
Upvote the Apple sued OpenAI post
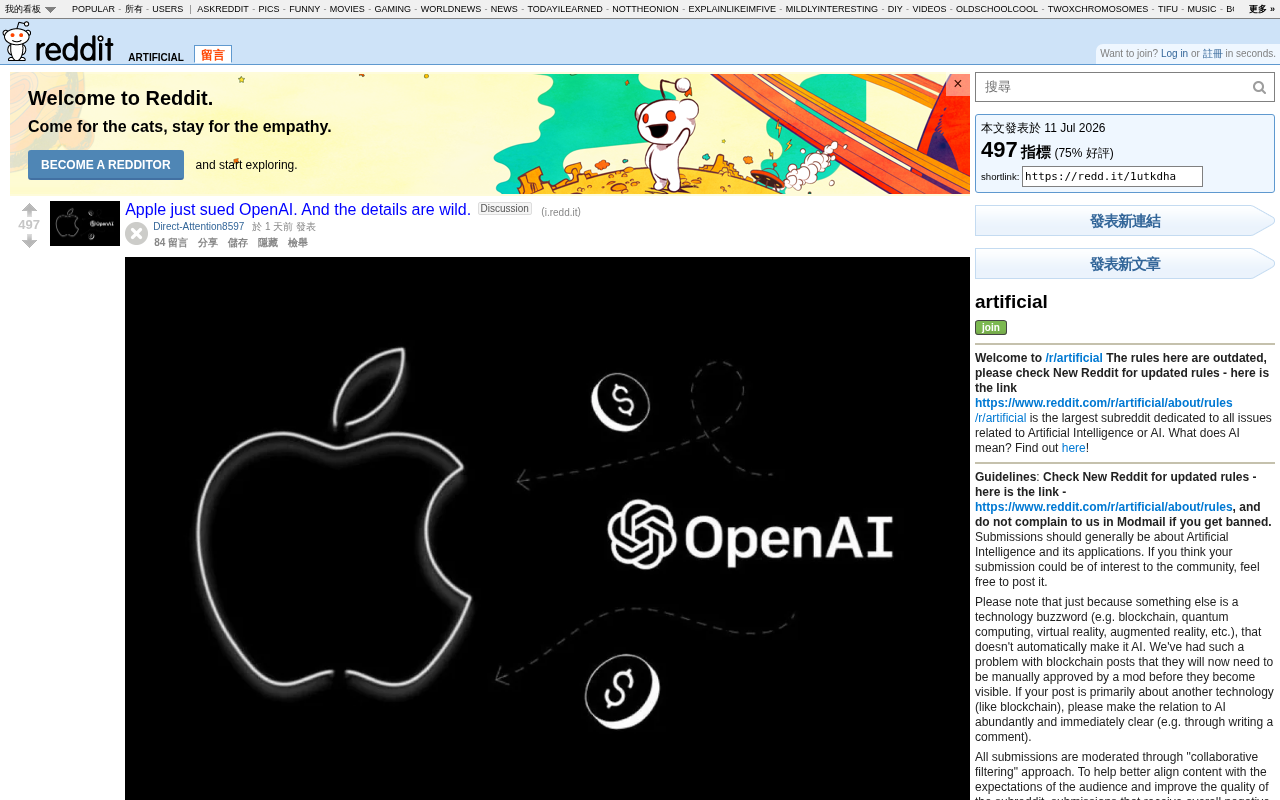(29, 209)
